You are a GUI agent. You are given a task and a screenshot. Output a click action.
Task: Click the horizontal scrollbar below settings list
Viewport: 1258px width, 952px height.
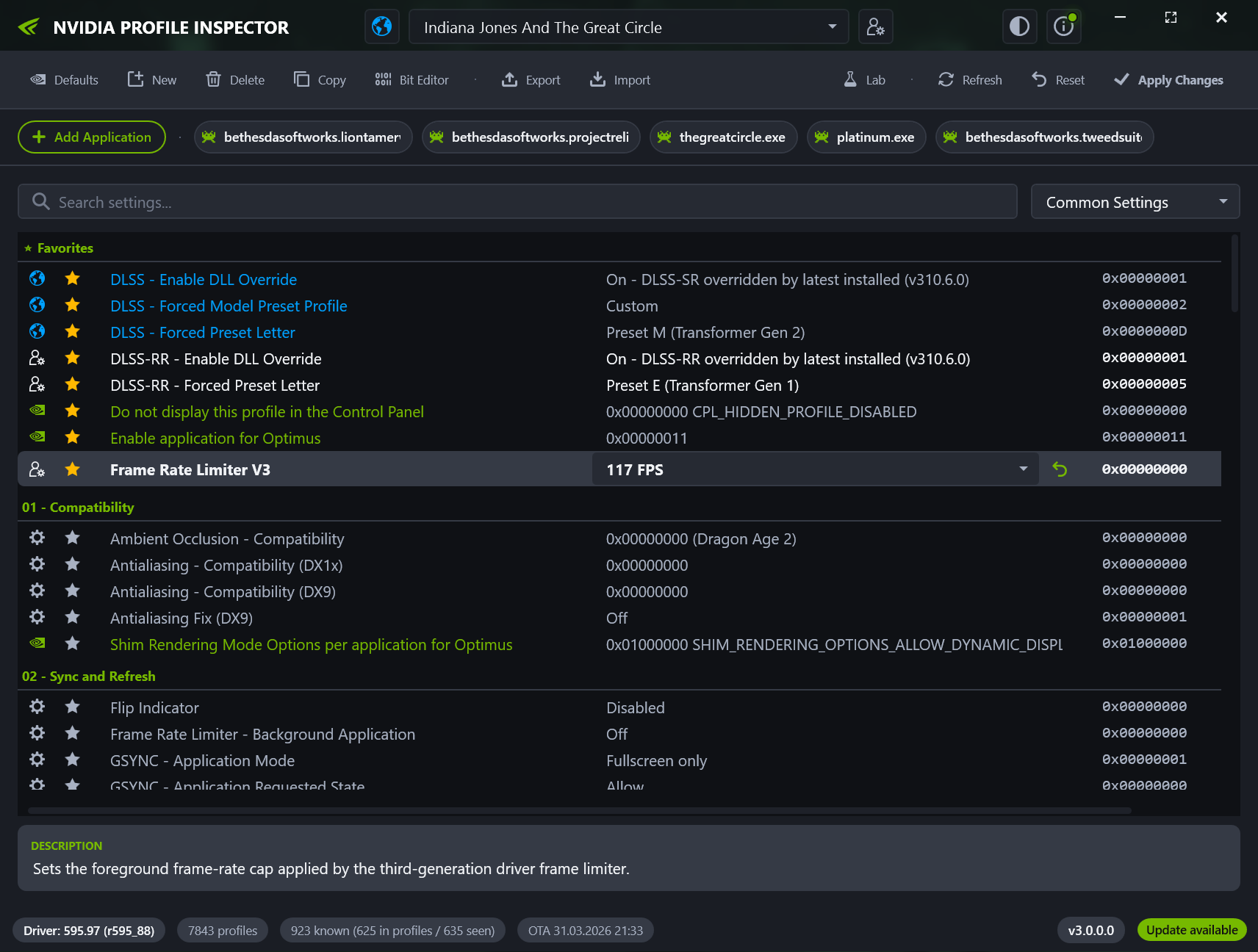(580, 810)
